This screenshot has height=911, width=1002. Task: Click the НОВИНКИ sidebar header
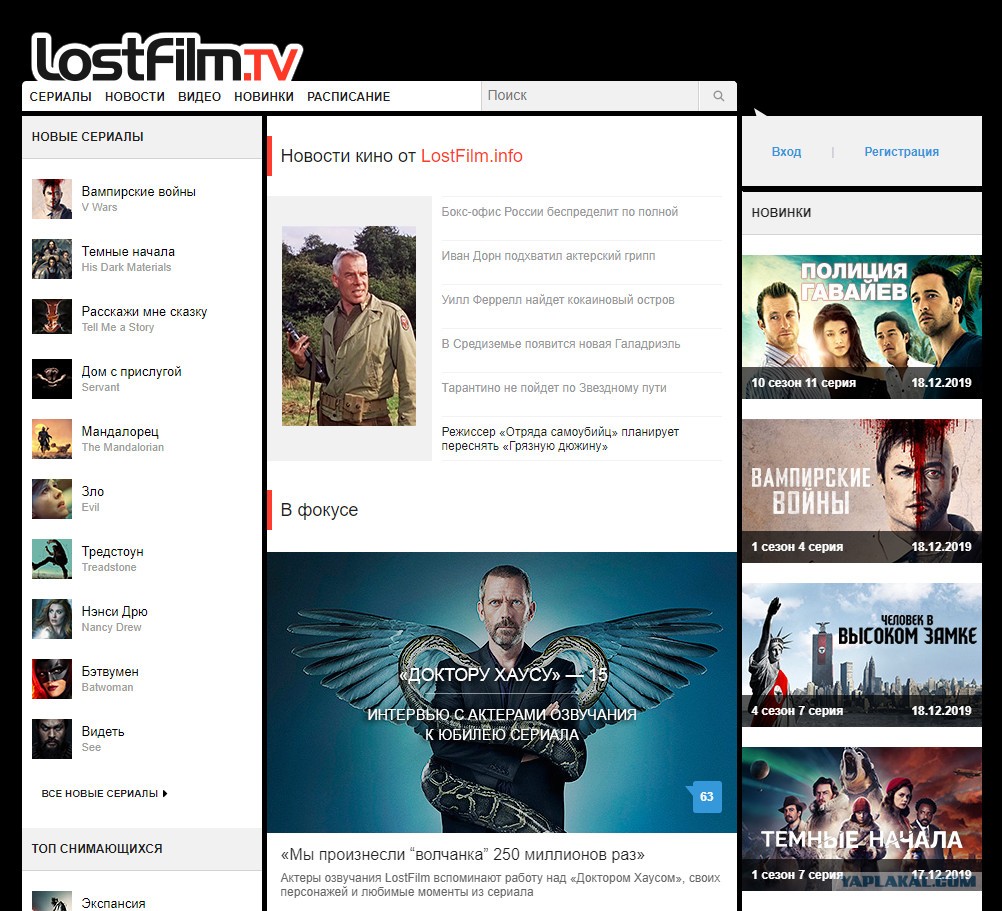point(782,213)
